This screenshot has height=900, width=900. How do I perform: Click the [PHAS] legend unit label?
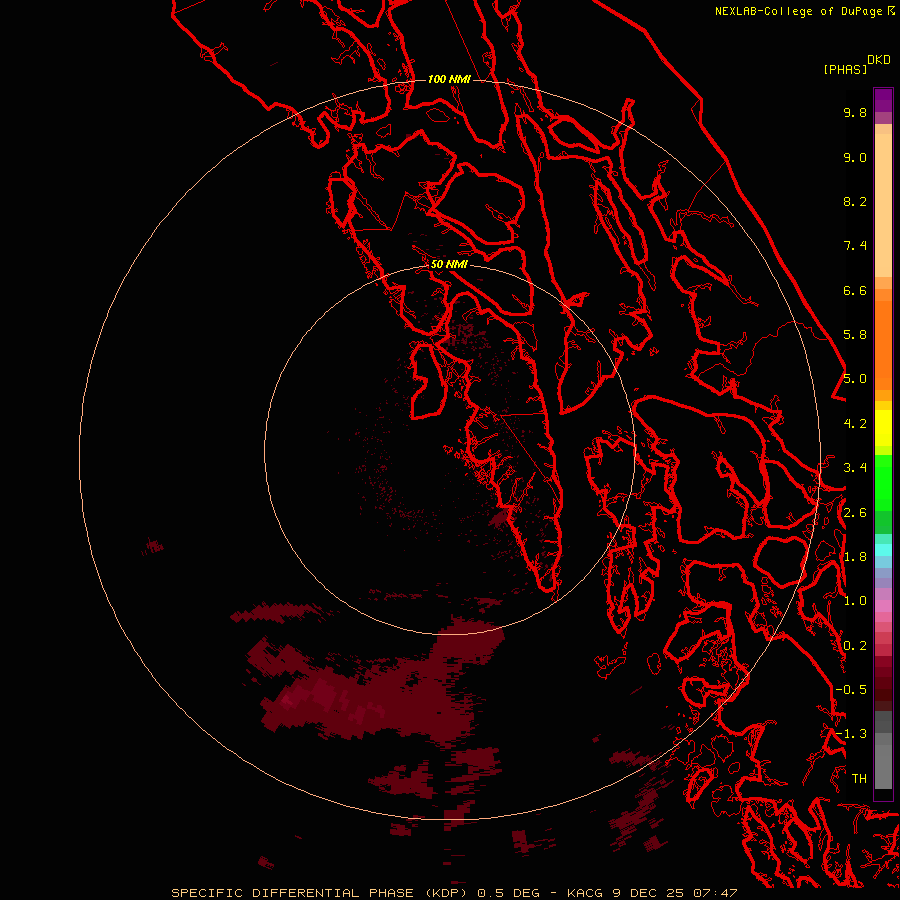point(845,69)
